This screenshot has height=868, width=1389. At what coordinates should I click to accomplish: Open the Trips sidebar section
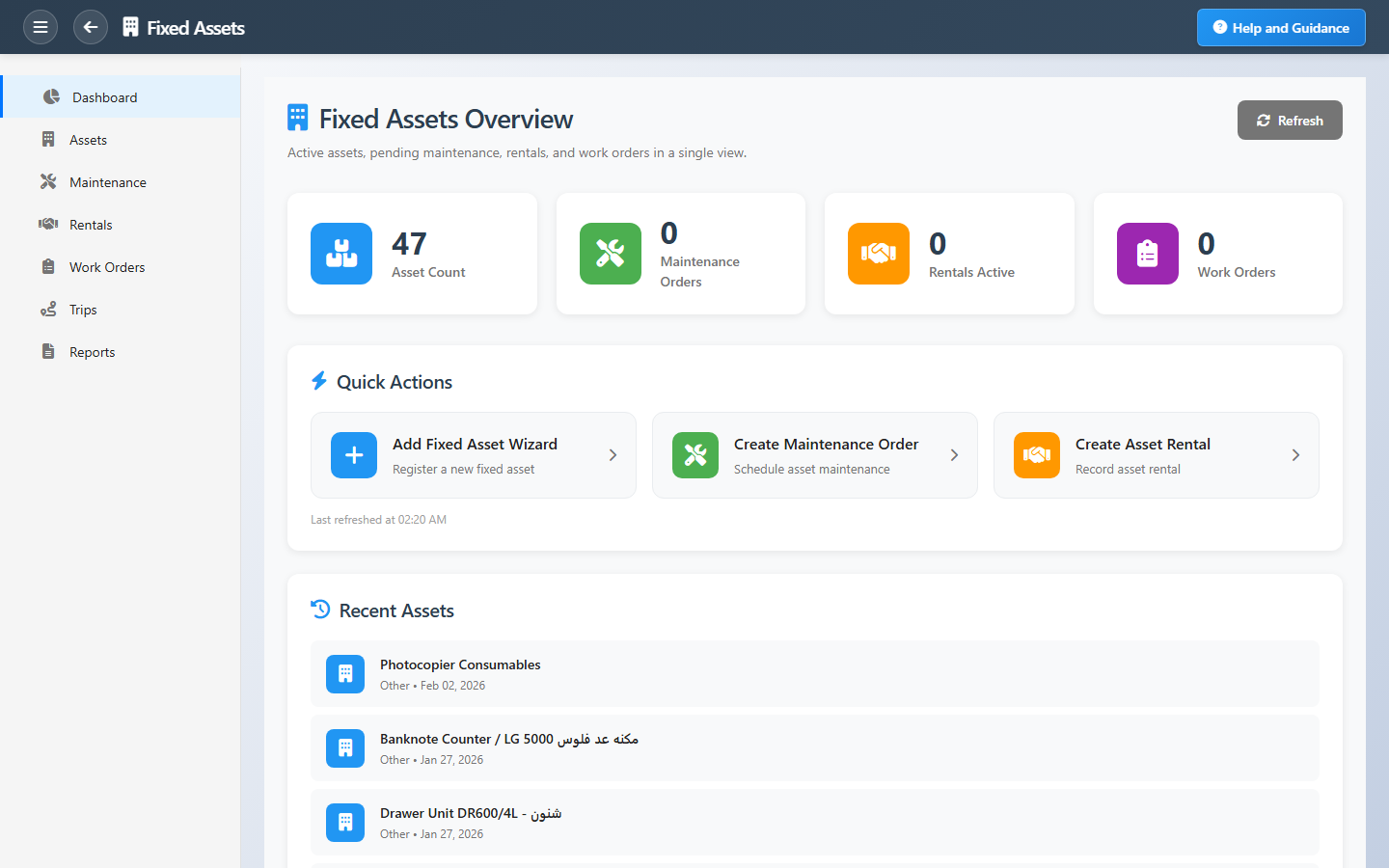click(83, 310)
